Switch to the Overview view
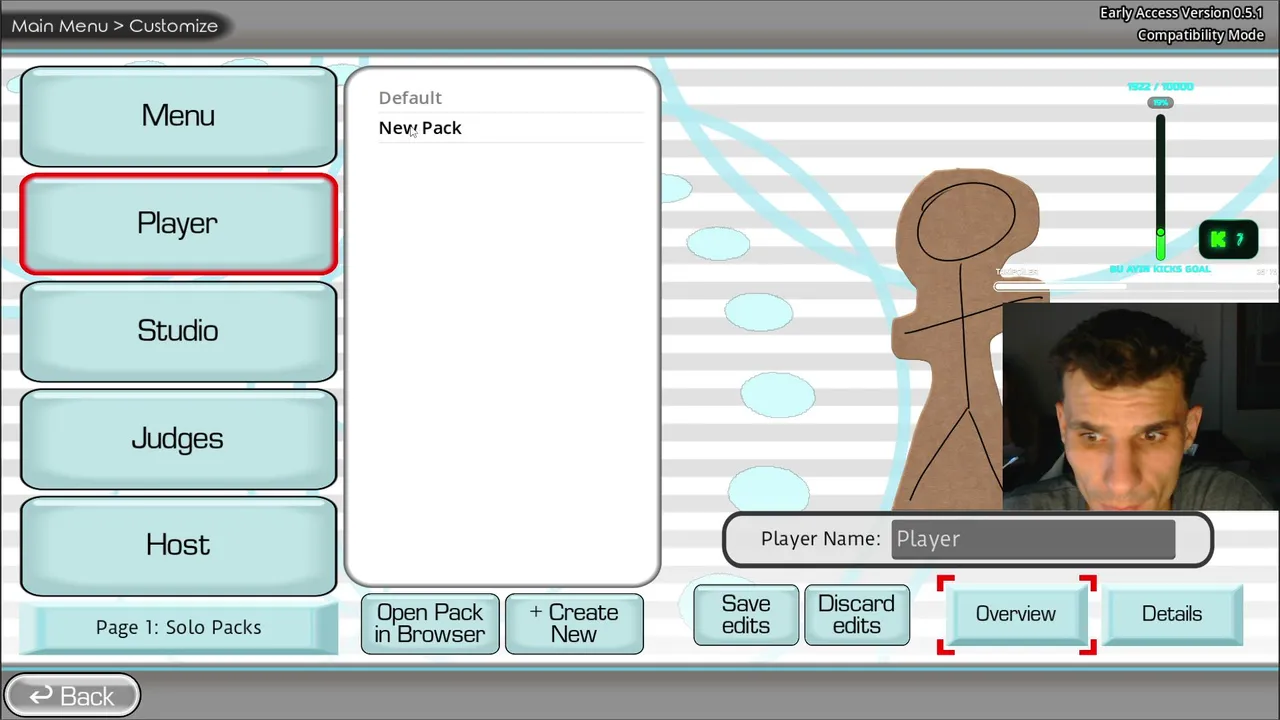This screenshot has height=720, width=1280. (1016, 614)
